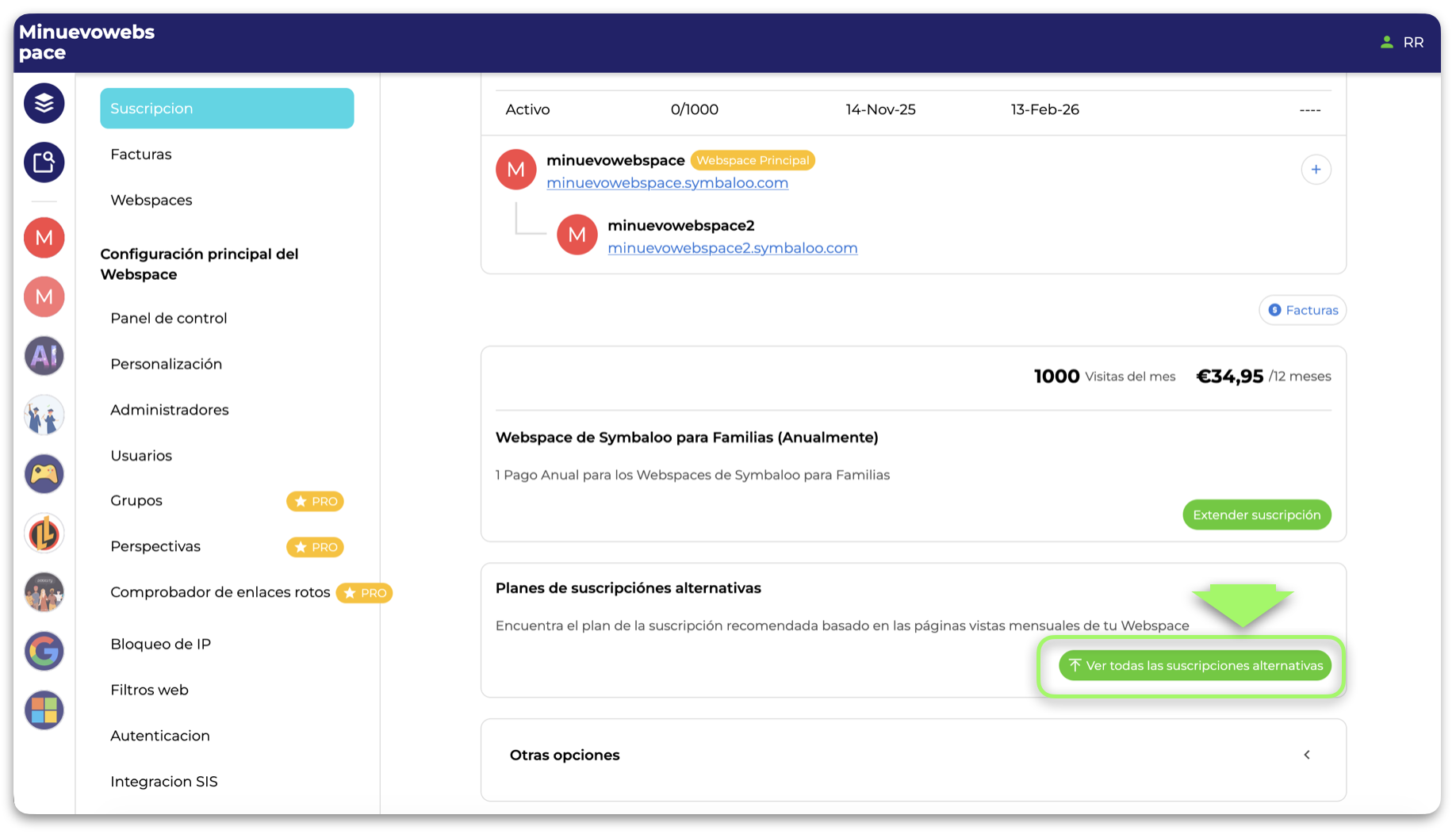Viewport: 1456px width, 834px height.
Task: Go to Filtros web settings
Action: tap(150, 691)
